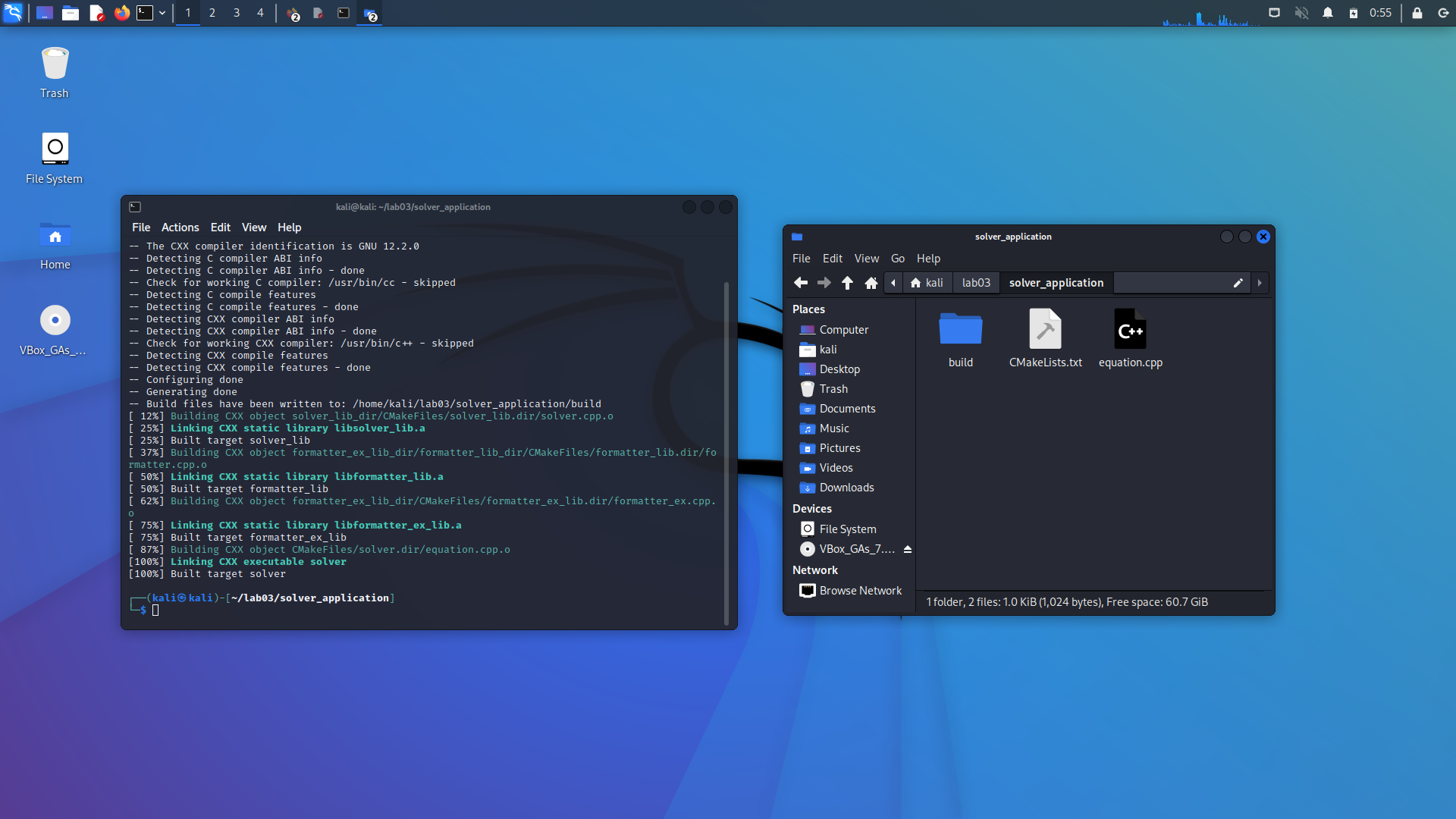The width and height of the screenshot is (1456, 819).
Task: Open the Actions menu in the terminal
Action: pyautogui.click(x=180, y=227)
